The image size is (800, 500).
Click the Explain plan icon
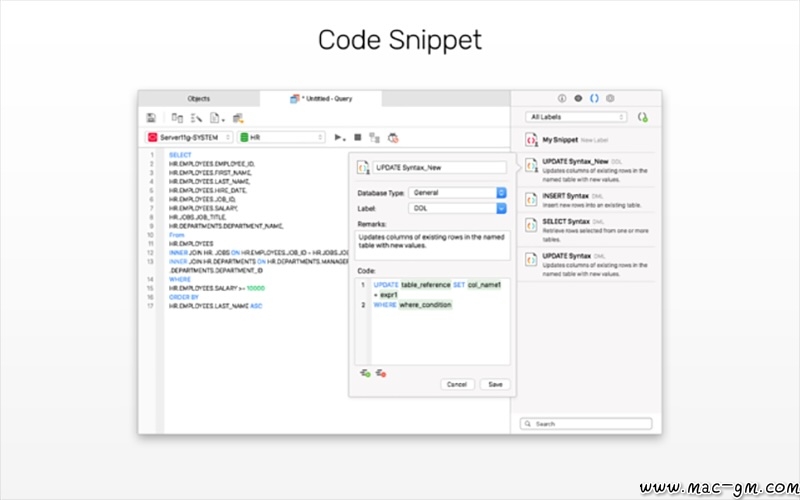(374, 137)
